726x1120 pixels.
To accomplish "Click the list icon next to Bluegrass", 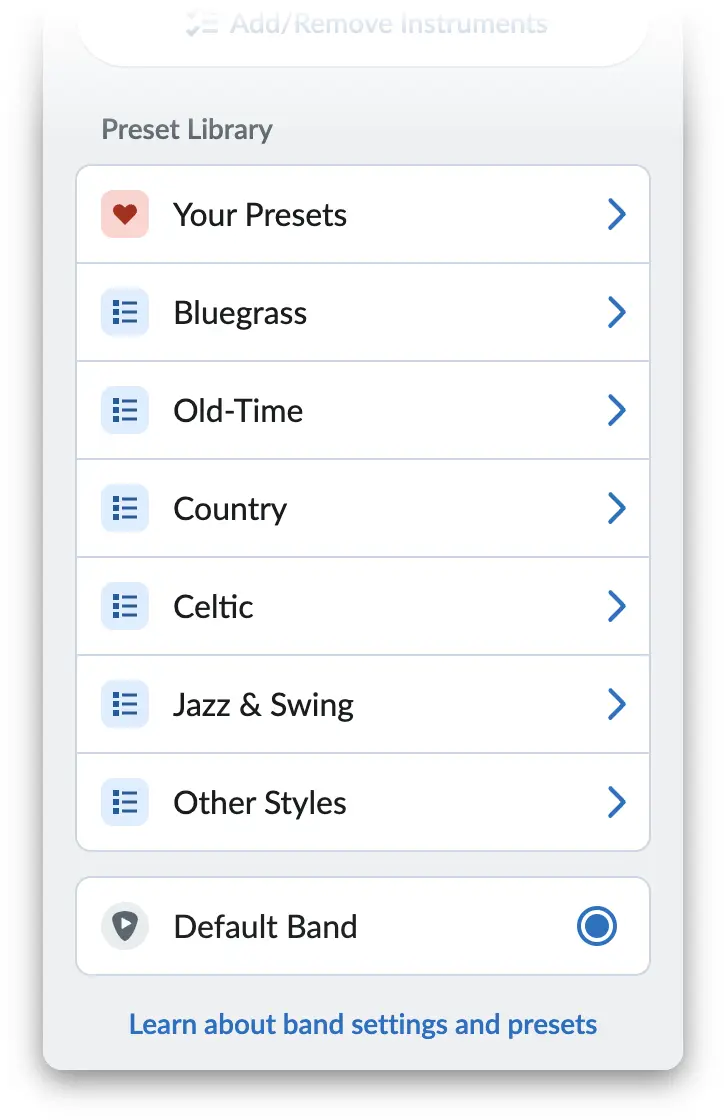I will 125,313.
